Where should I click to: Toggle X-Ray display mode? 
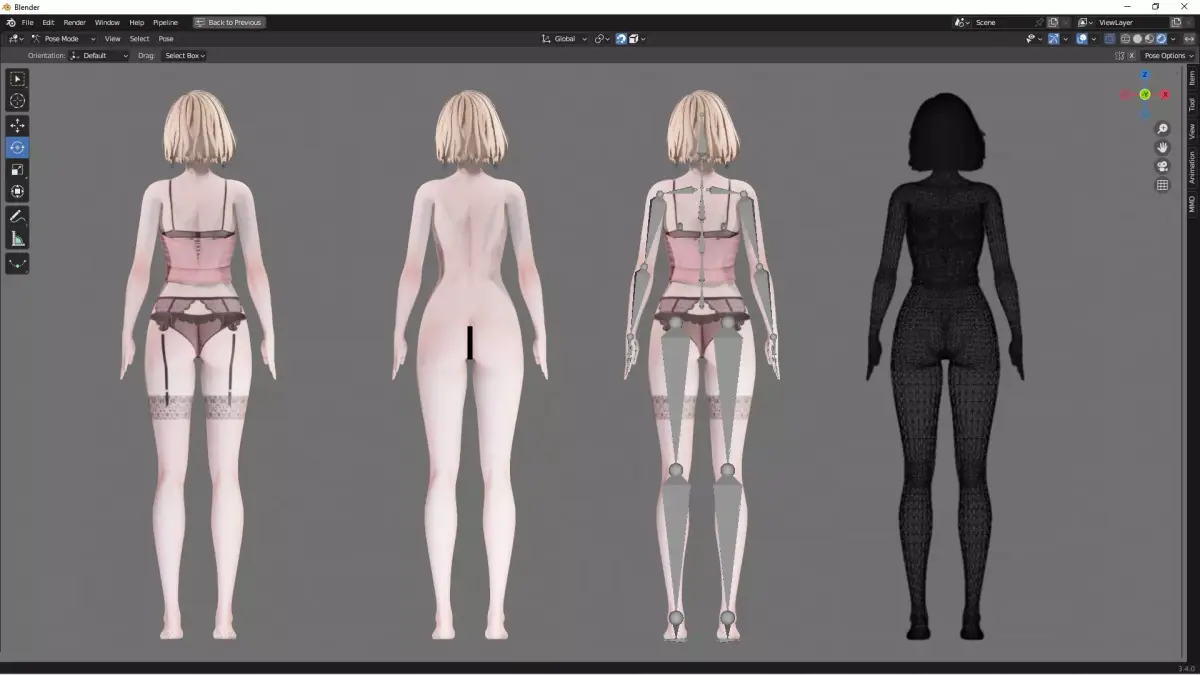(1109, 39)
